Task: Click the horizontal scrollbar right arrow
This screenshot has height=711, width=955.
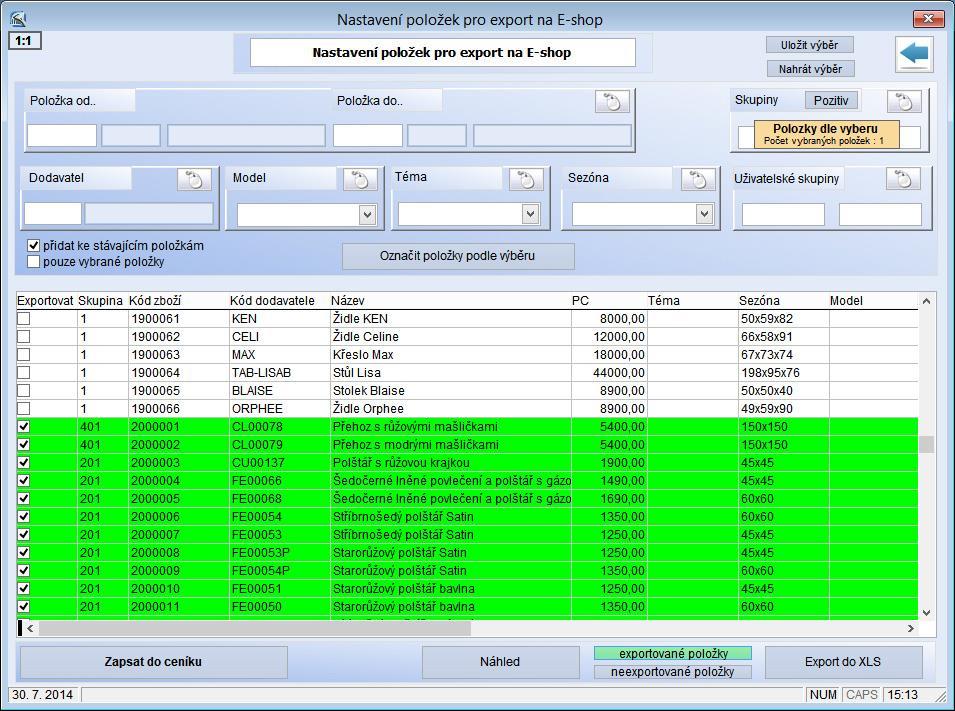Action: pos(911,628)
